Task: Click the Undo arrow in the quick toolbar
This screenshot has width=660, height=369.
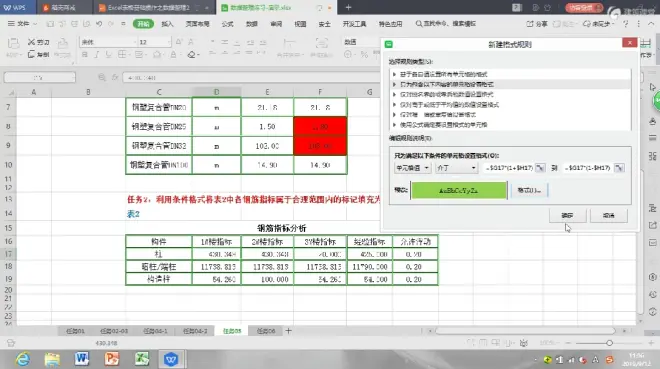Action: [99, 24]
